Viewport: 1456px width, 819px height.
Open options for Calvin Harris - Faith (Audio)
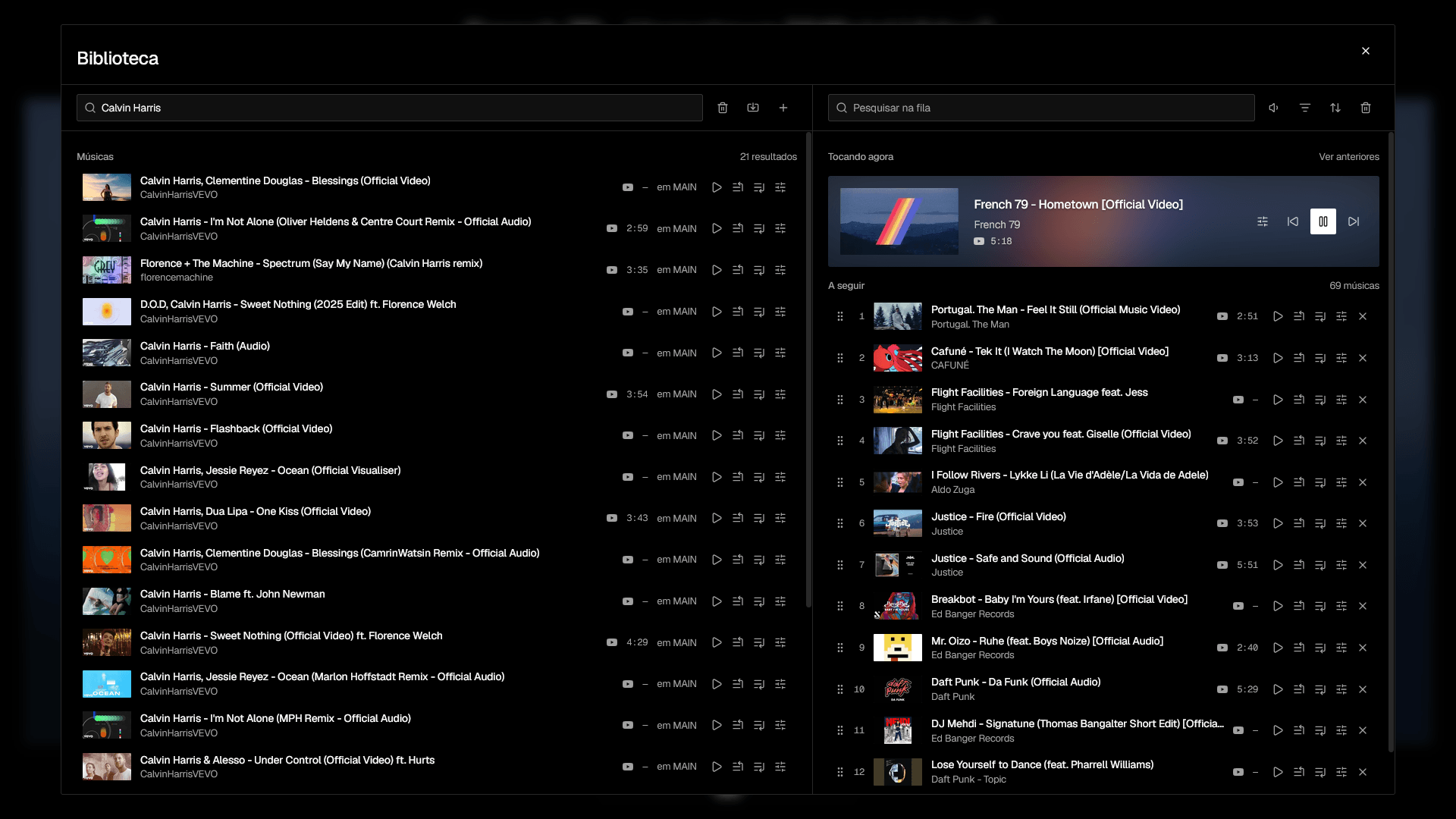coord(780,353)
